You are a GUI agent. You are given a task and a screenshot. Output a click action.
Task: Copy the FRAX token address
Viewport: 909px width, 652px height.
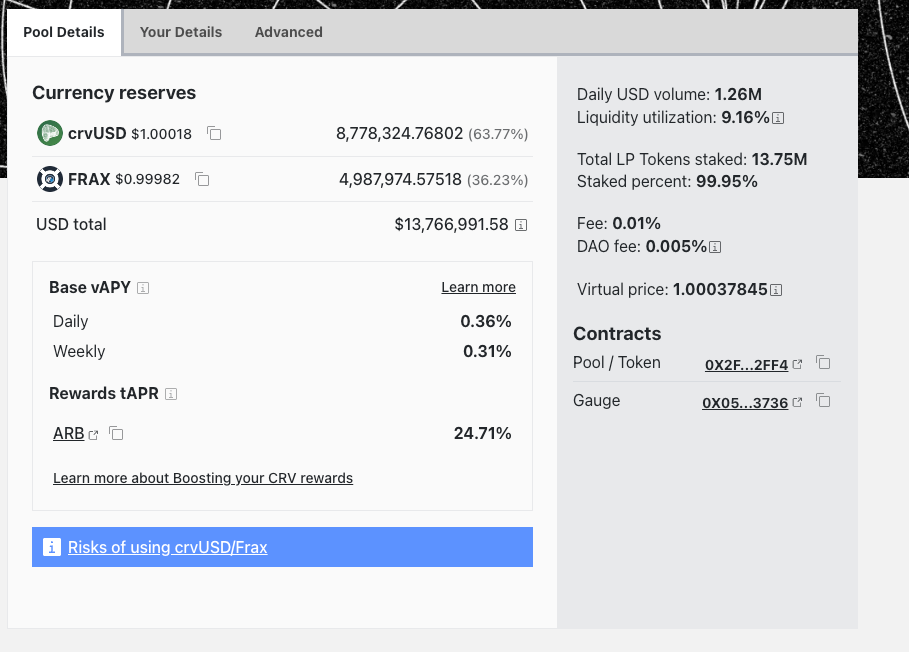tap(202, 179)
